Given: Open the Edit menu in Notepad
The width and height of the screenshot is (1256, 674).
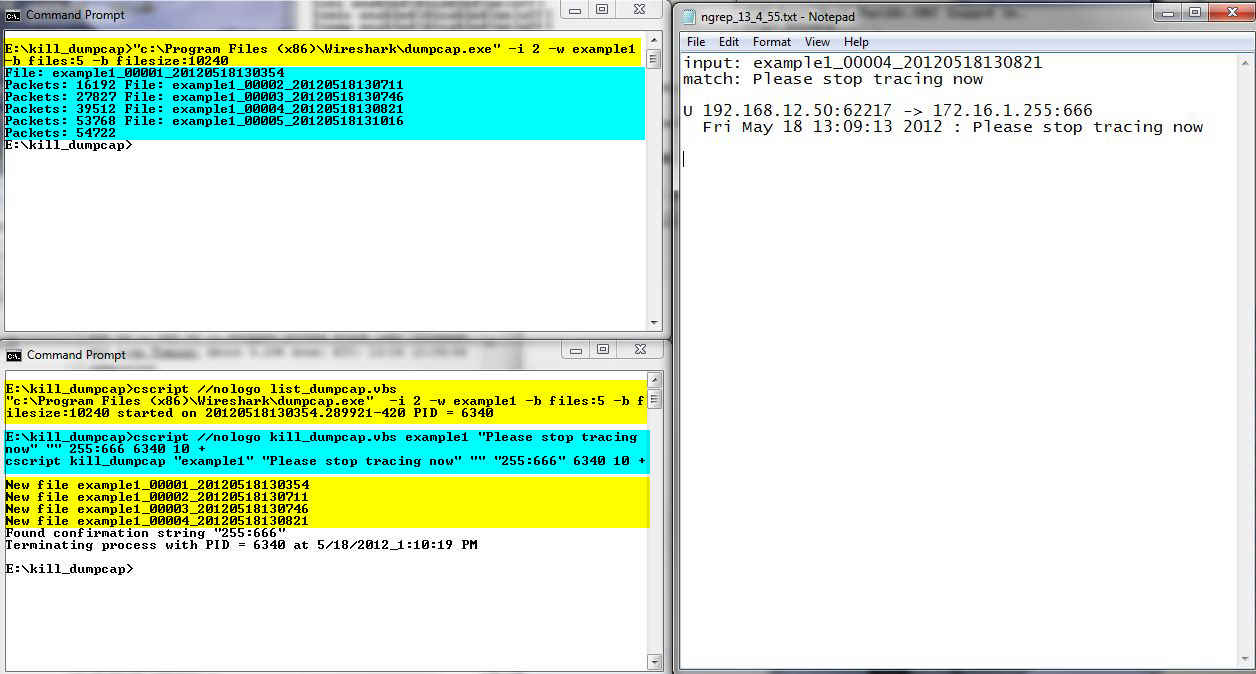Looking at the screenshot, I should pos(729,42).
